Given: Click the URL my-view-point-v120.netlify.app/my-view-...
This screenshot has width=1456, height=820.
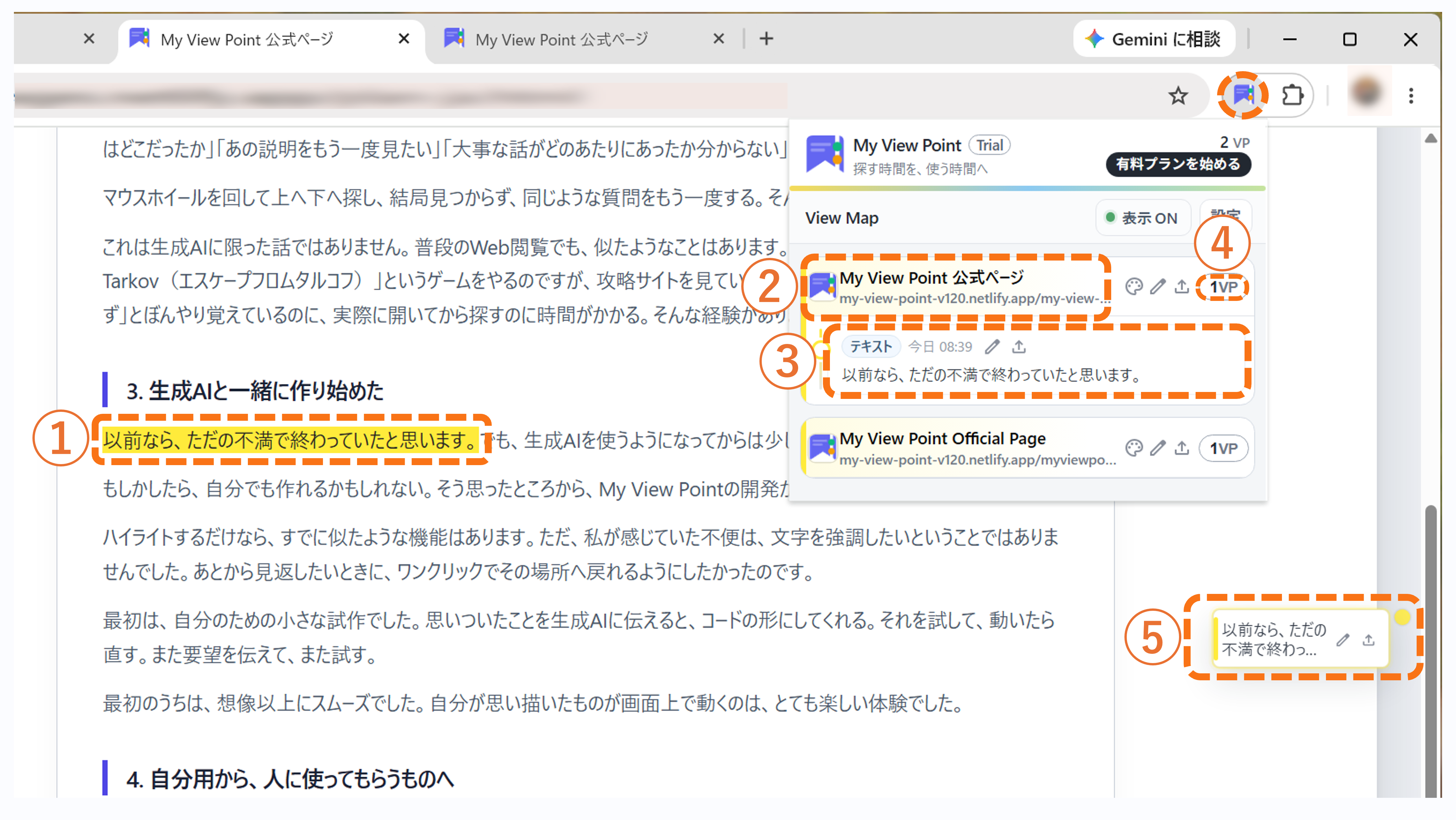Looking at the screenshot, I should click(x=975, y=298).
